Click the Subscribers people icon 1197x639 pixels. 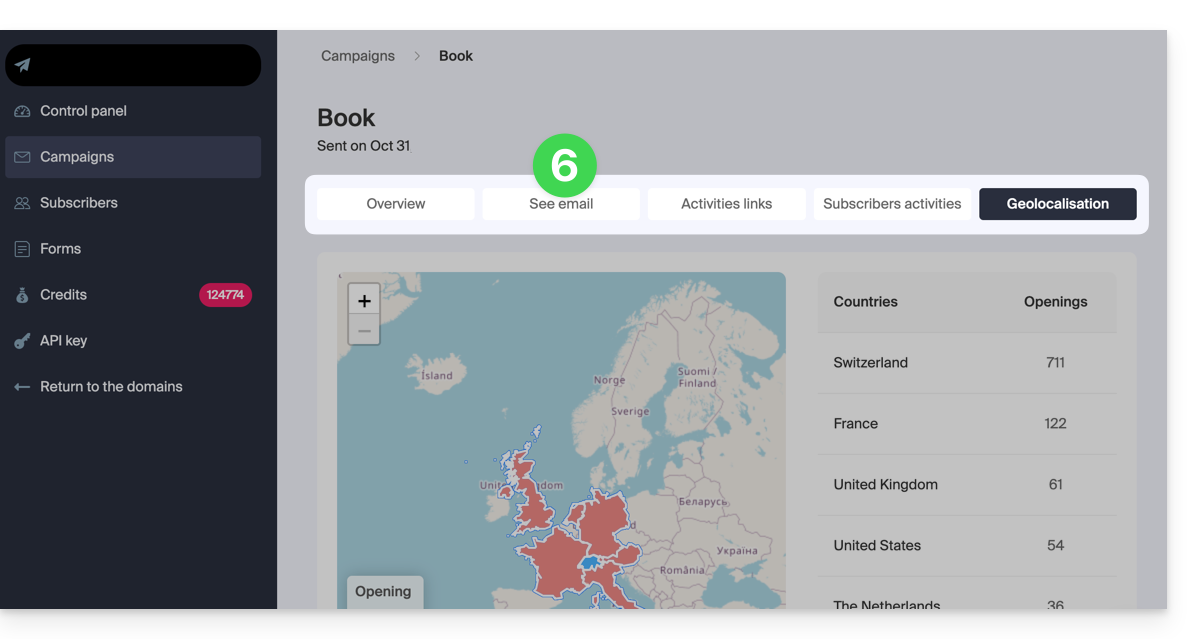(22, 203)
